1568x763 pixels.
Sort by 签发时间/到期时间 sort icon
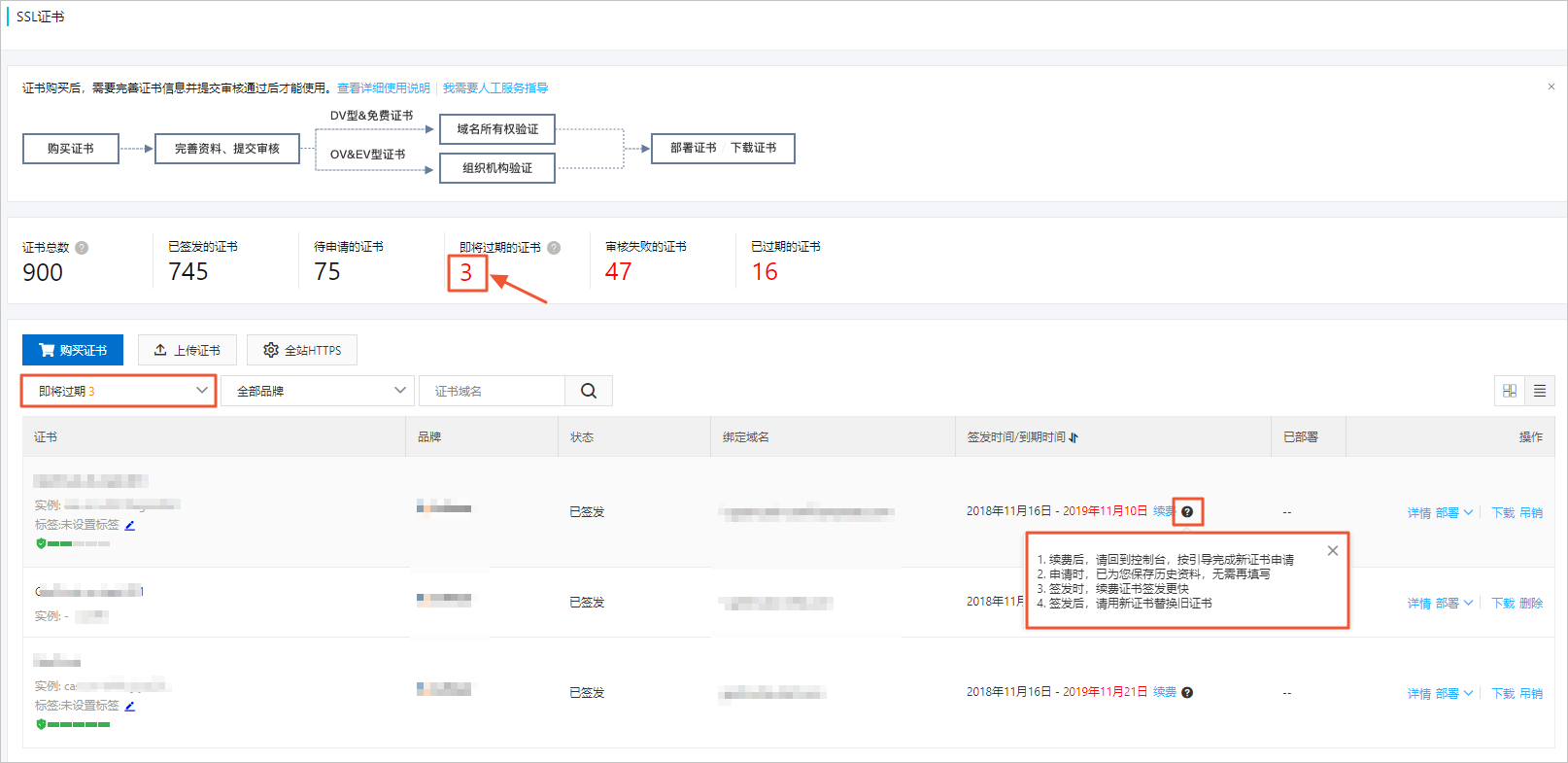coord(1074,437)
